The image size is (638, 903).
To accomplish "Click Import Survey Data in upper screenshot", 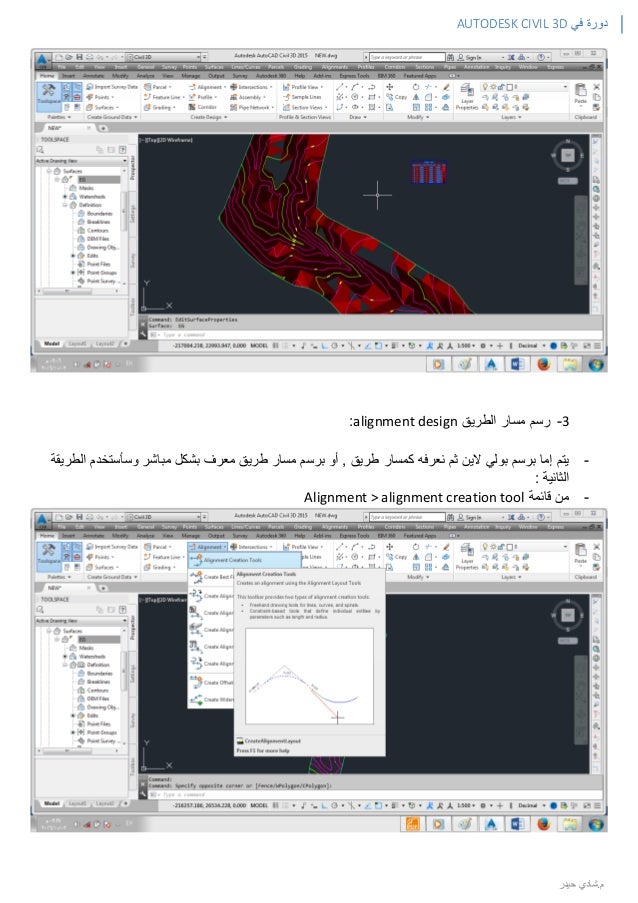I will coord(112,87).
